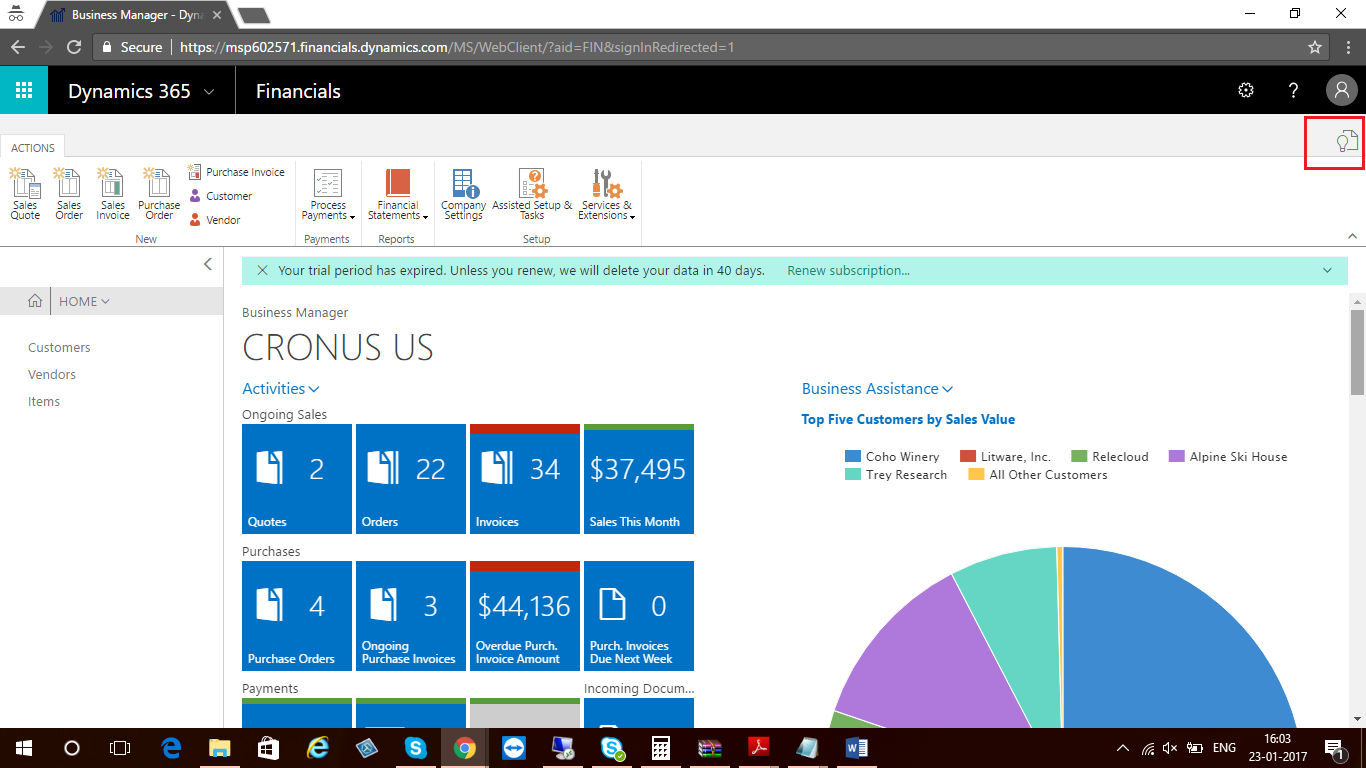This screenshot has width=1366, height=768.
Task: Collapse the ribbon with the chevron
Action: tap(1353, 236)
